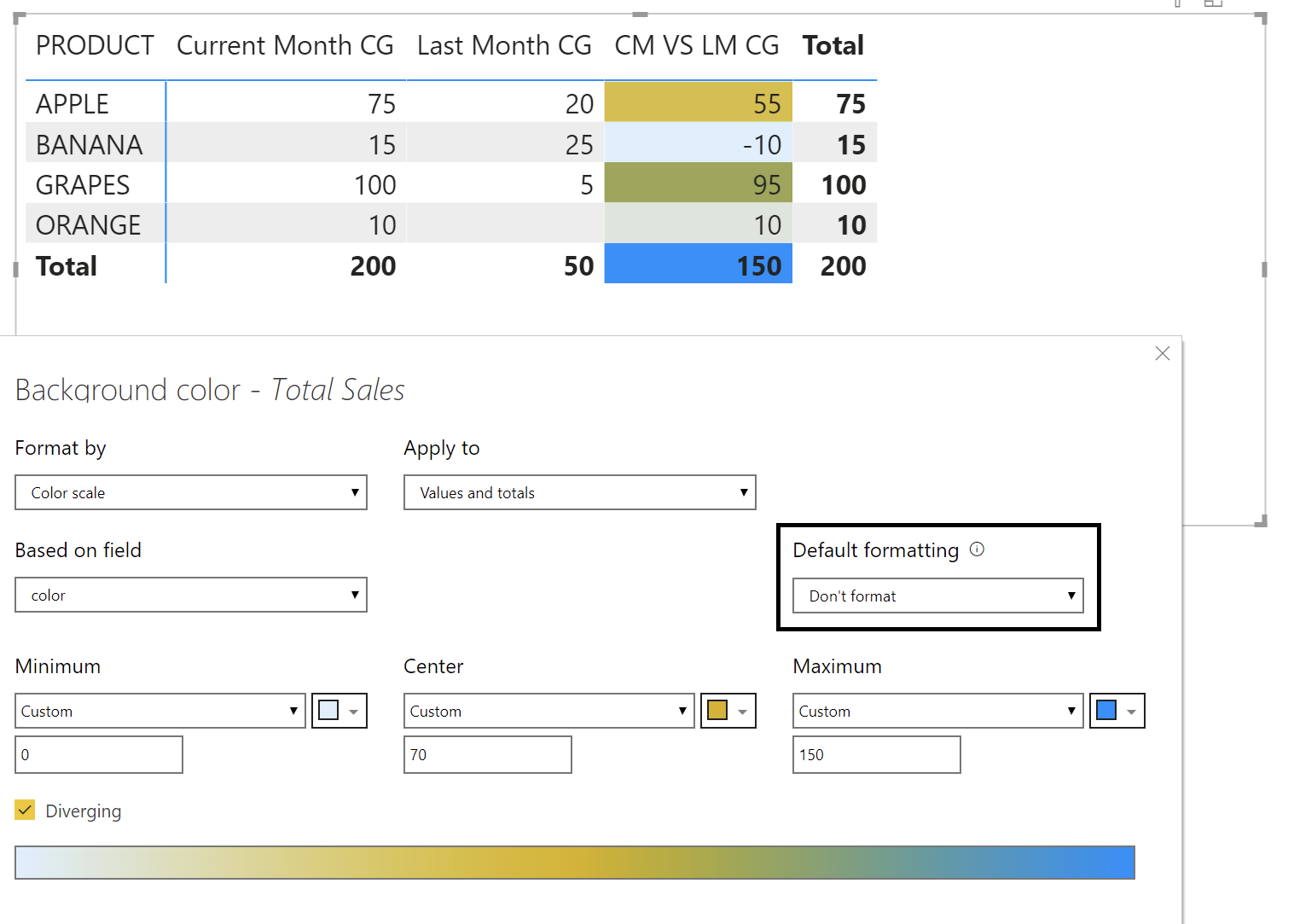This screenshot has width=1294, height=924.
Task: Click the diverging gradient preview bar
Action: pyautogui.click(x=575, y=863)
